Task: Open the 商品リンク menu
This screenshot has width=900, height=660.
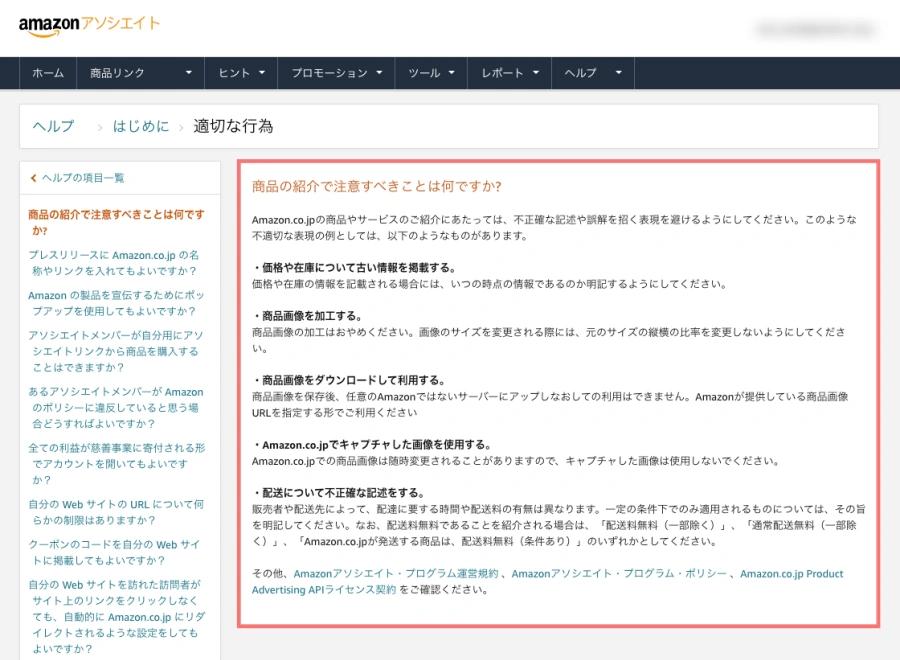Action: (x=117, y=73)
